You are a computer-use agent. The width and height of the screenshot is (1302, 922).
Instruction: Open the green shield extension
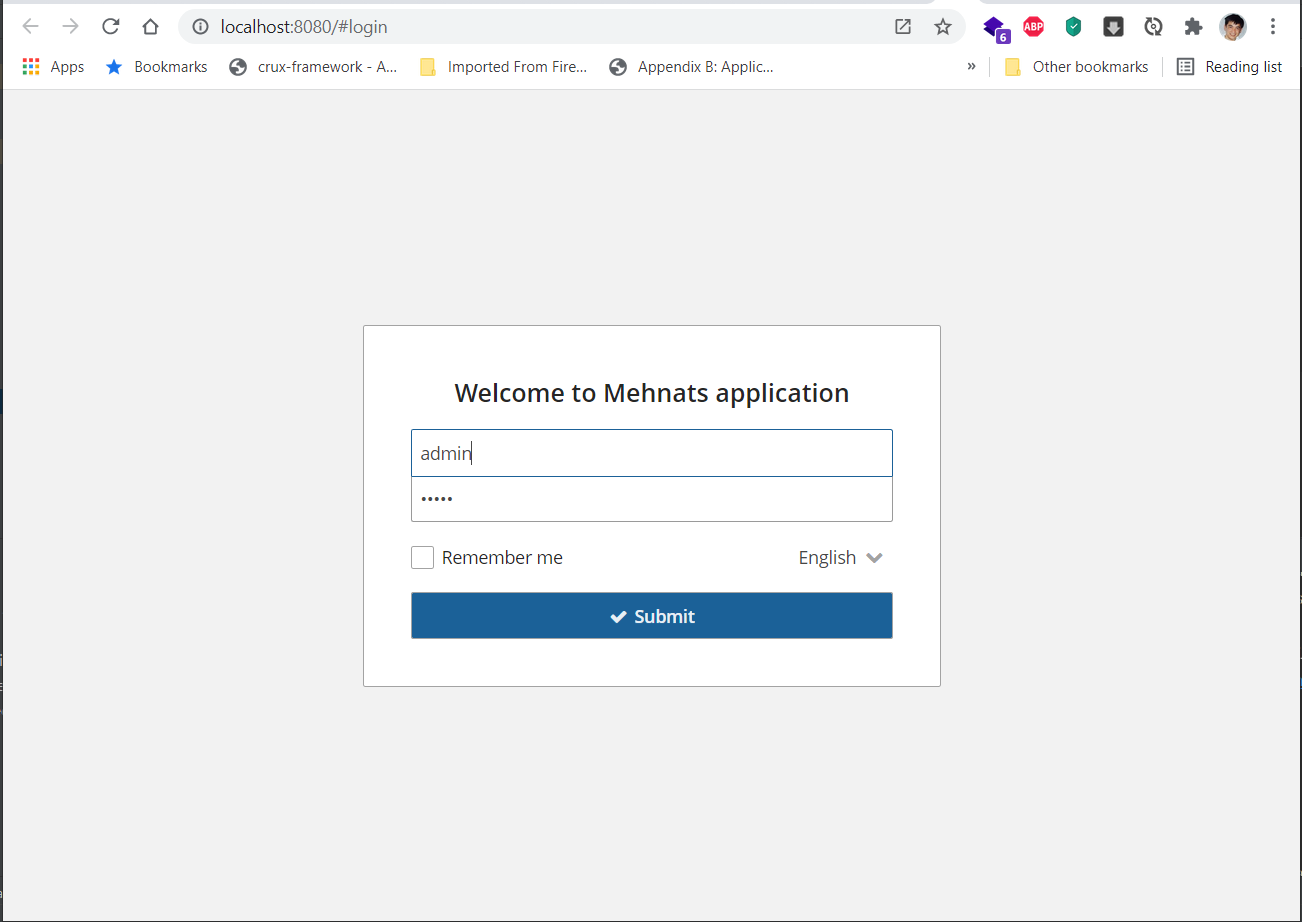1074,27
